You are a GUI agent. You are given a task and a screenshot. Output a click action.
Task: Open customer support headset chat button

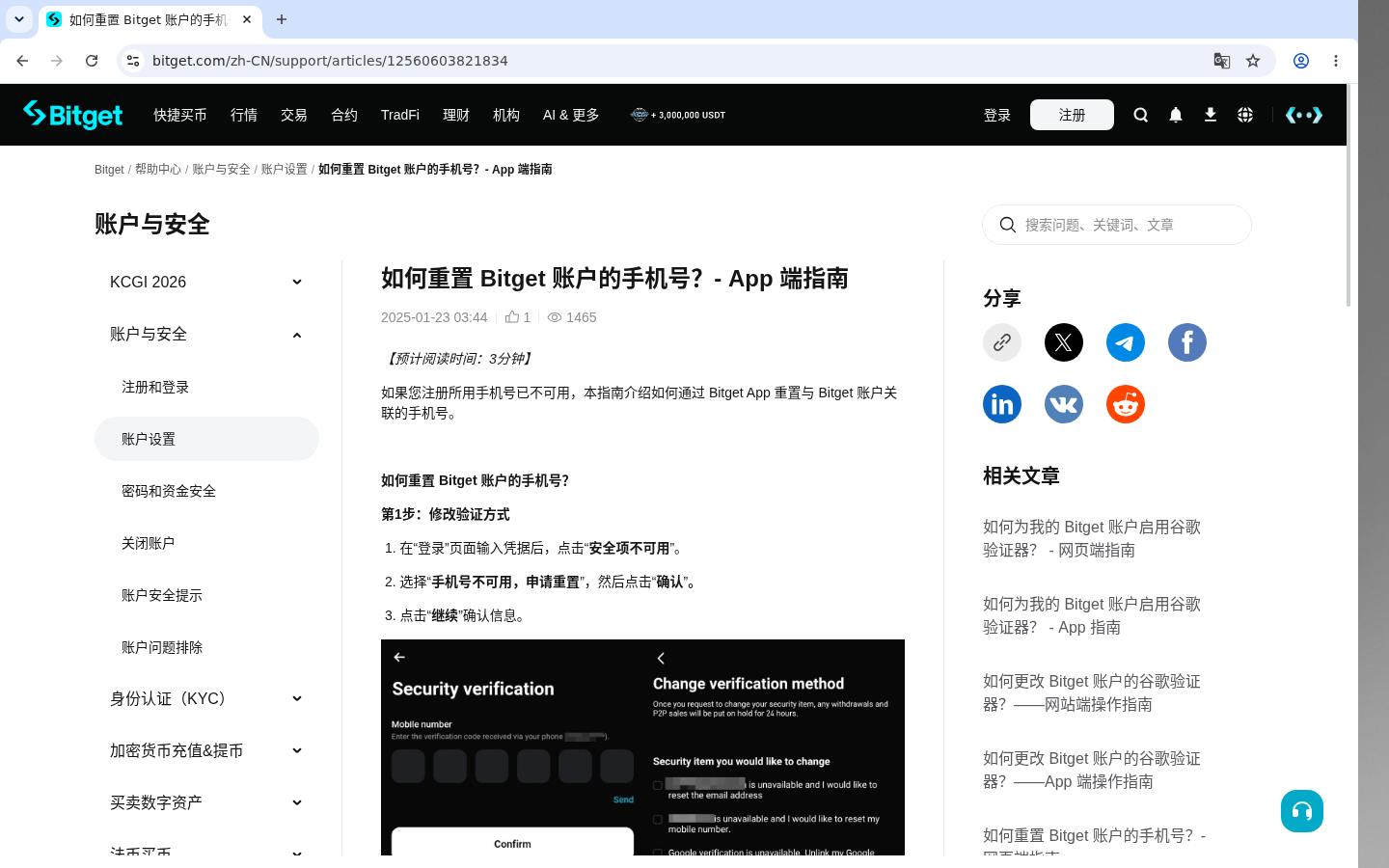(x=1302, y=811)
